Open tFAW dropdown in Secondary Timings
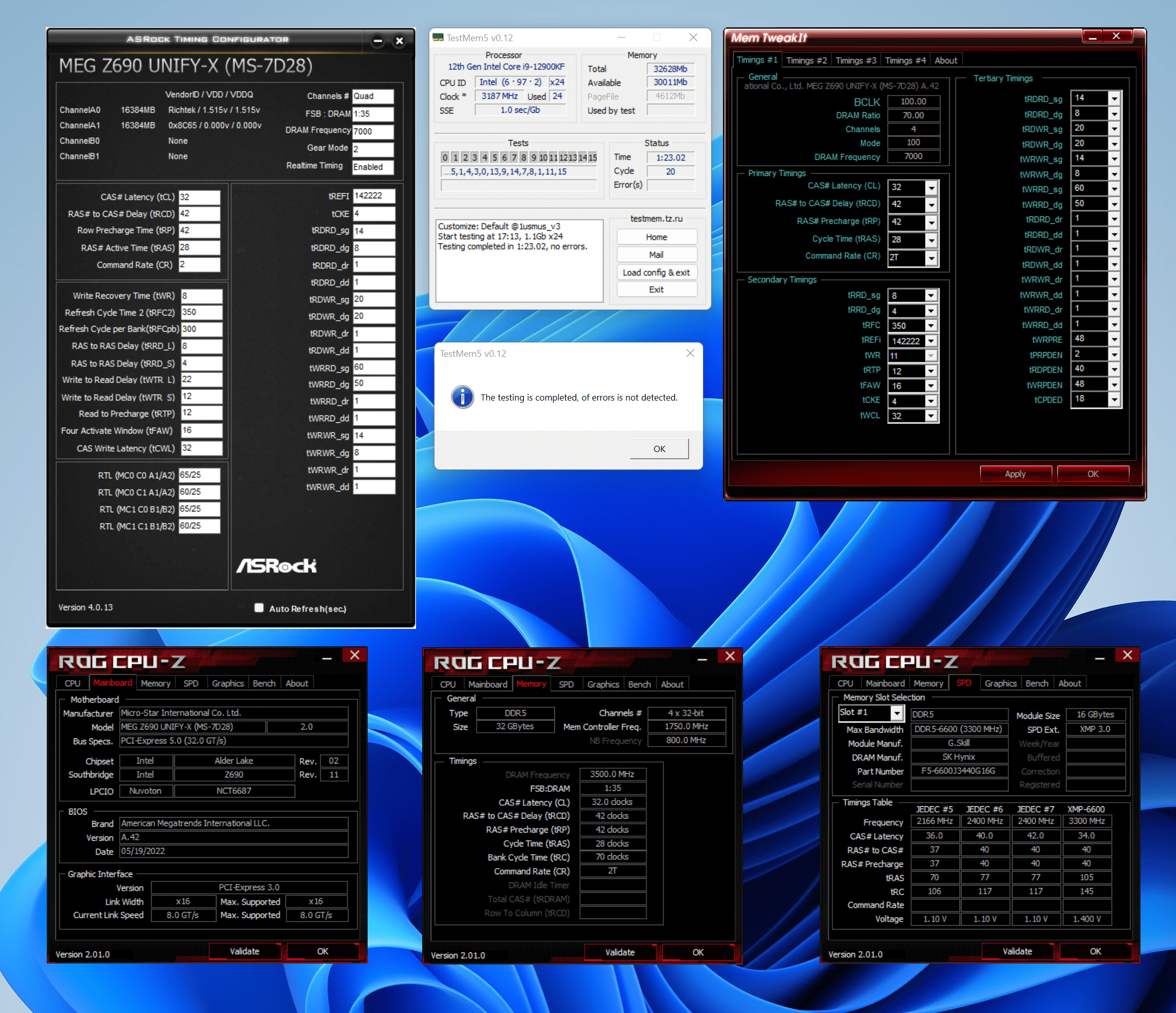Image resolution: width=1176 pixels, height=1013 pixels. (931, 386)
